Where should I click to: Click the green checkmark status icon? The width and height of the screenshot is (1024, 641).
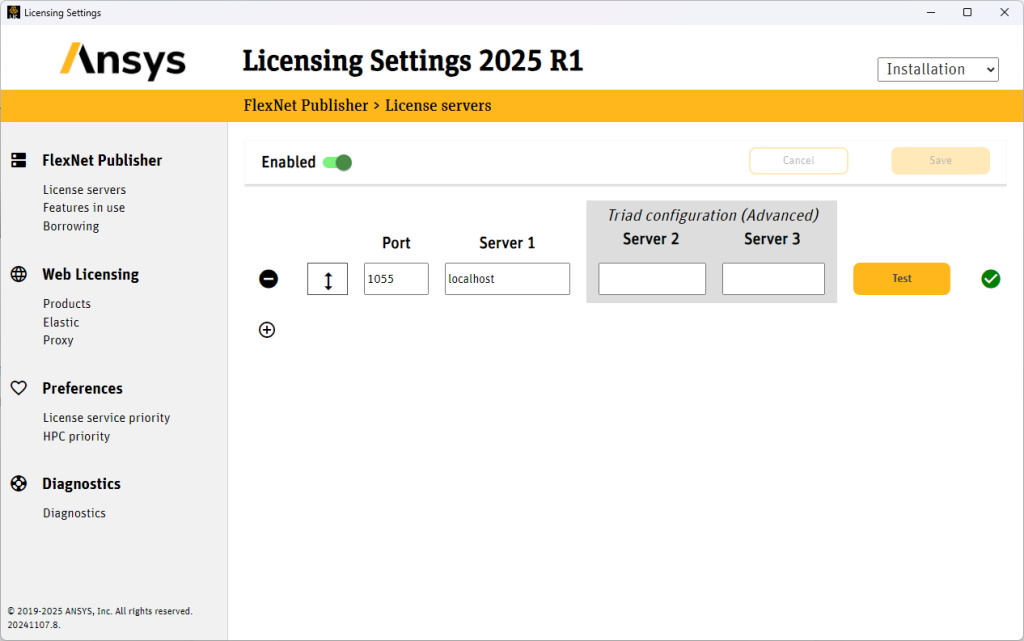[x=991, y=278]
